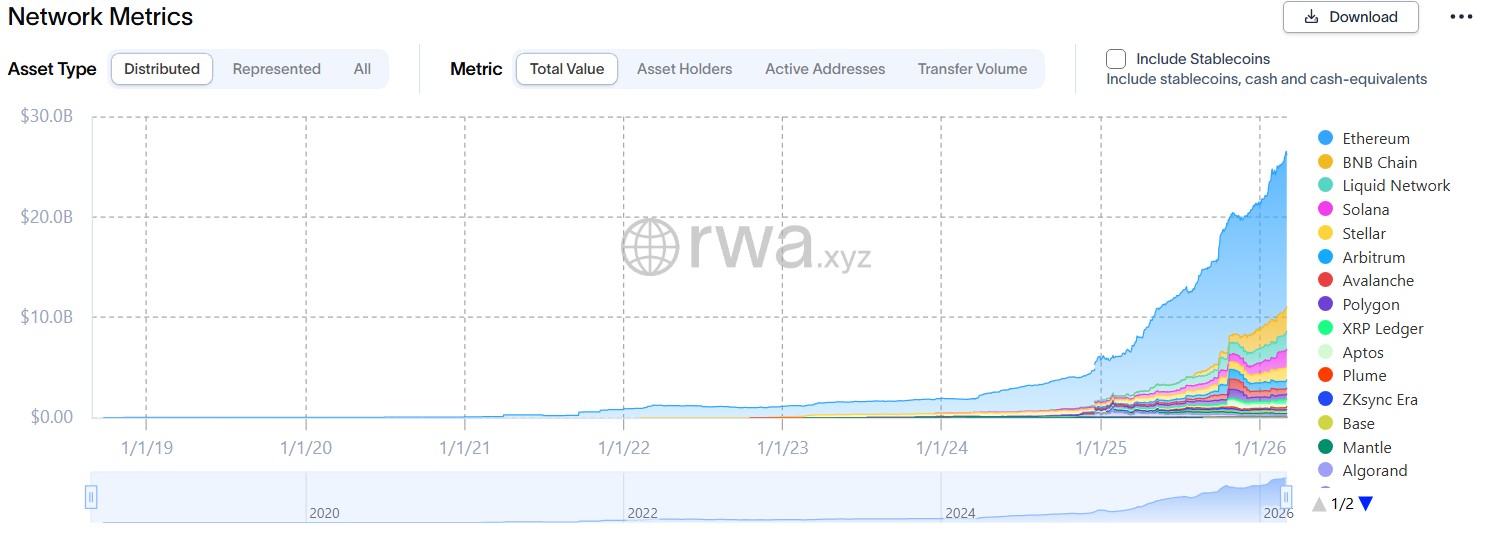Go to next legend page arrow
This screenshot has width=1485, height=546.
[1366, 504]
